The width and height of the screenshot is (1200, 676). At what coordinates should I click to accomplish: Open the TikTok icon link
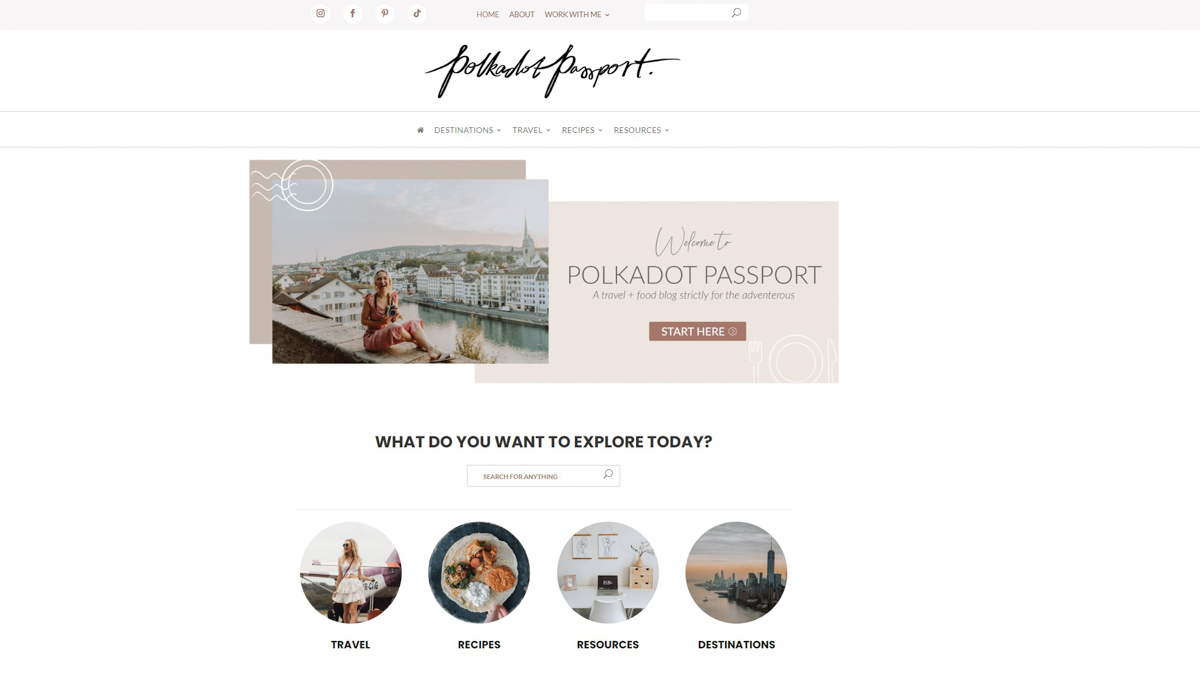click(417, 13)
